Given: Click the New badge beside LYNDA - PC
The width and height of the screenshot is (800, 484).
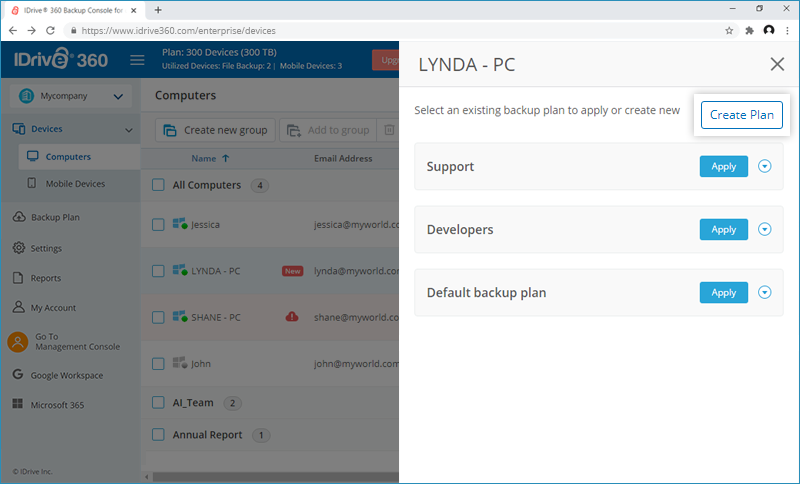Looking at the screenshot, I should (x=292, y=271).
